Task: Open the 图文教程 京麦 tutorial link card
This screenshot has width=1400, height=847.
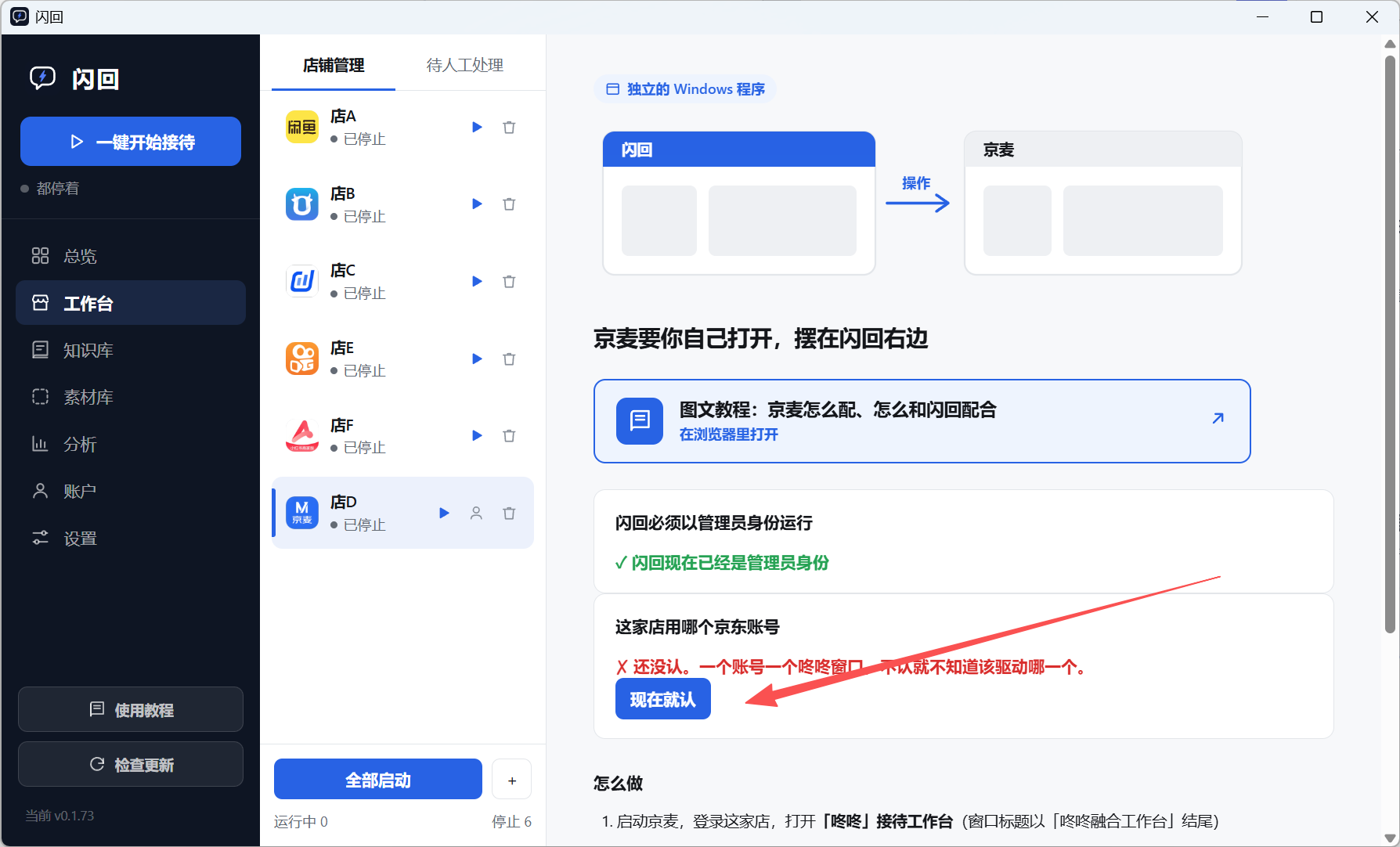Action: (922, 421)
